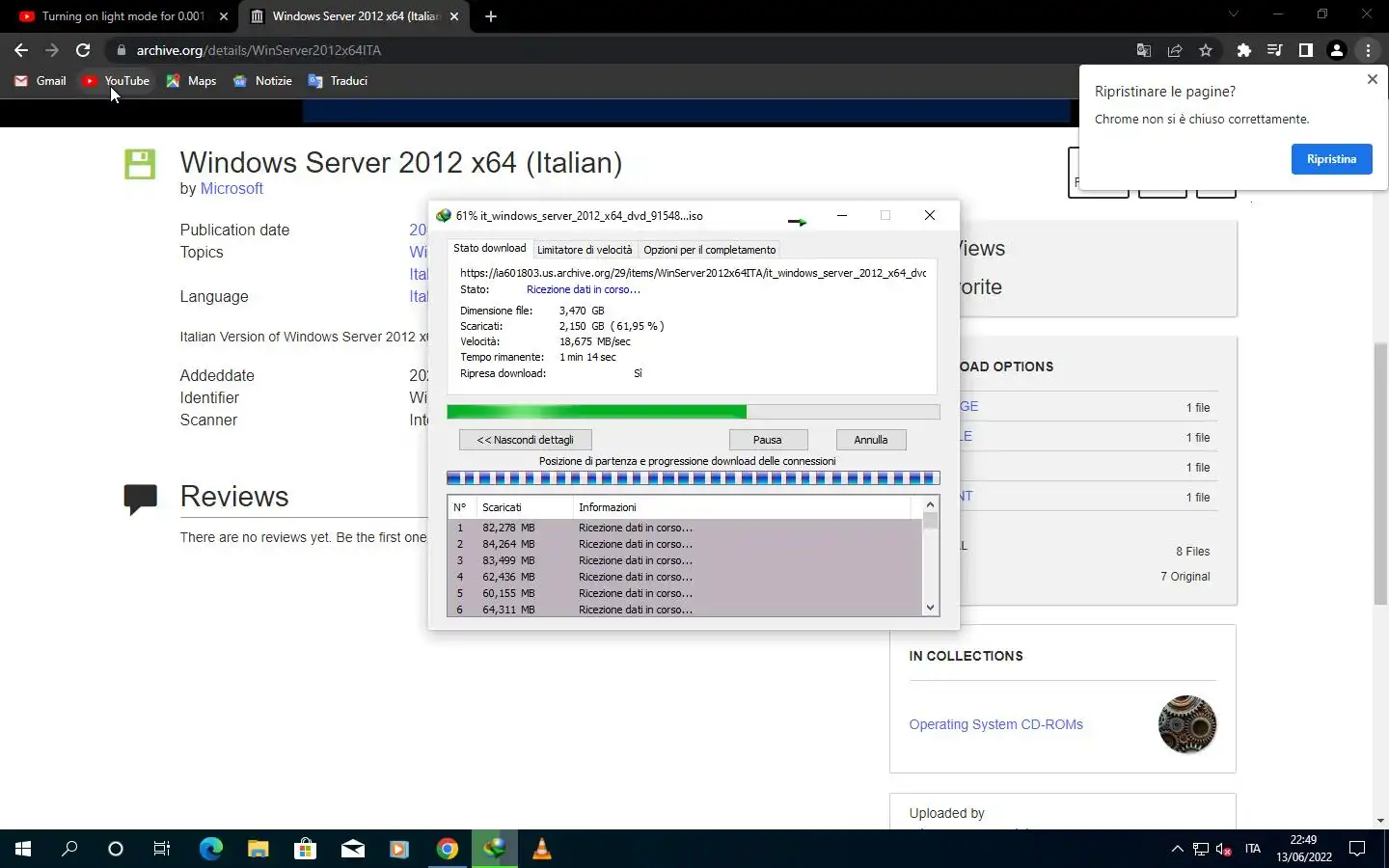Open the media control icon in Chrome toolbar
Screen dimensions: 1389x868
pyautogui.click(x=1275, y=50)
